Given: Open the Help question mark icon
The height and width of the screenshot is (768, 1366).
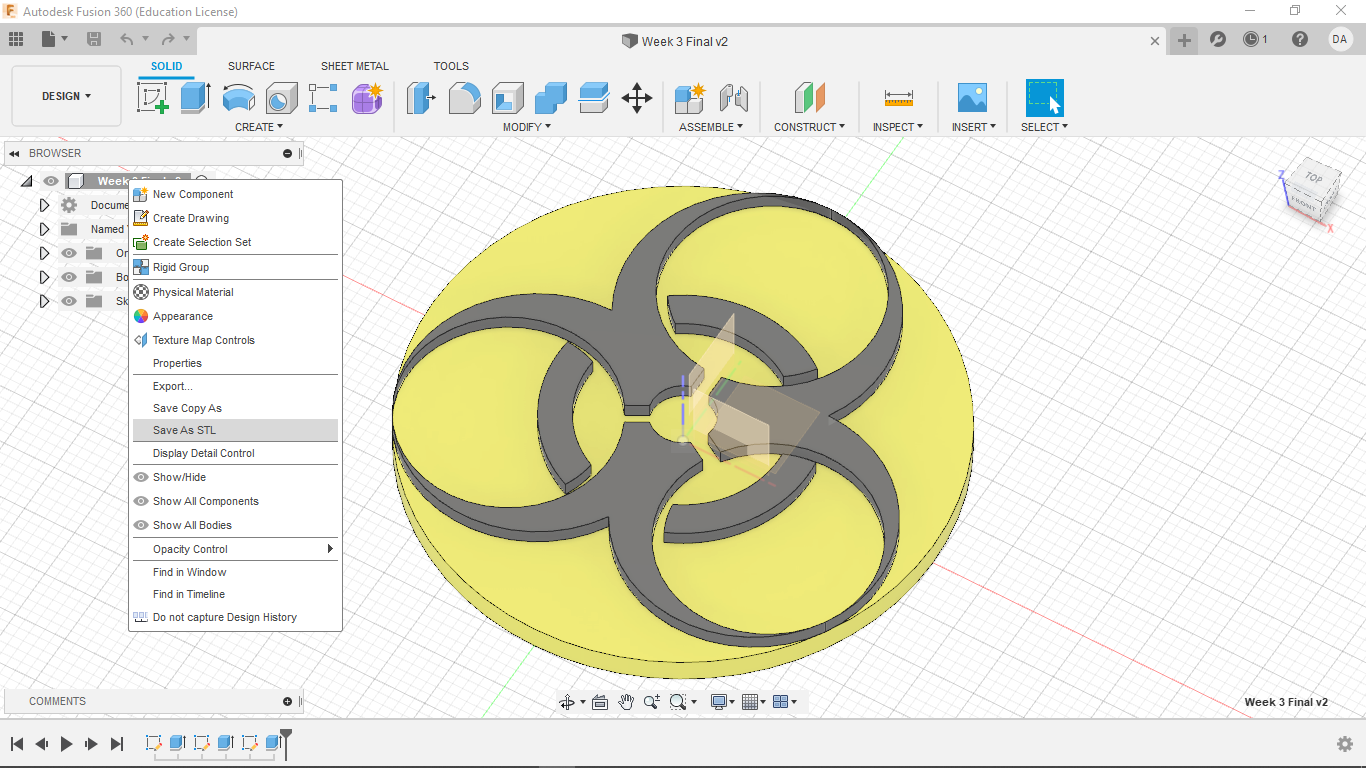Looking at the screenshot, I should pyautogui.click(x=1299, y=39).
